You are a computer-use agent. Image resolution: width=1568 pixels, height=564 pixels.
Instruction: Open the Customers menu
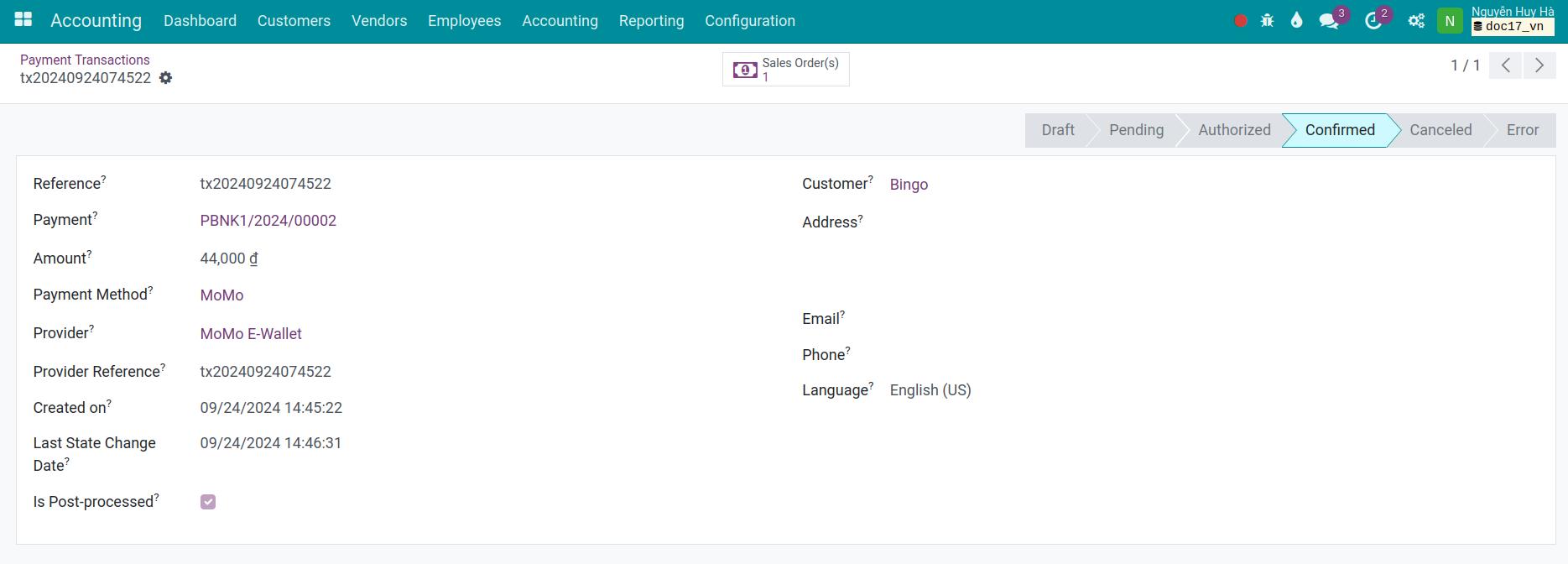[x=294, y=21]
